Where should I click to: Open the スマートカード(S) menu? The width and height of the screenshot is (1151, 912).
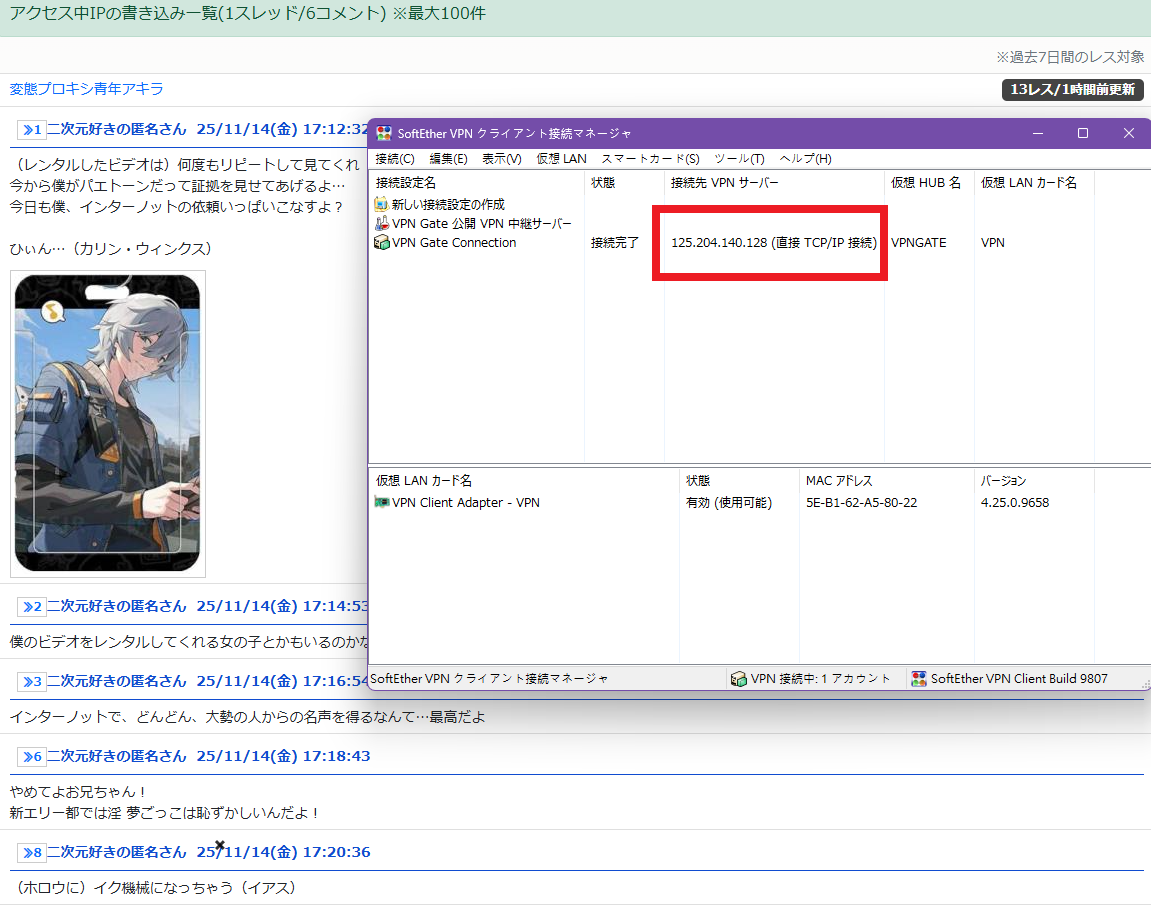(x=650, y=159)
